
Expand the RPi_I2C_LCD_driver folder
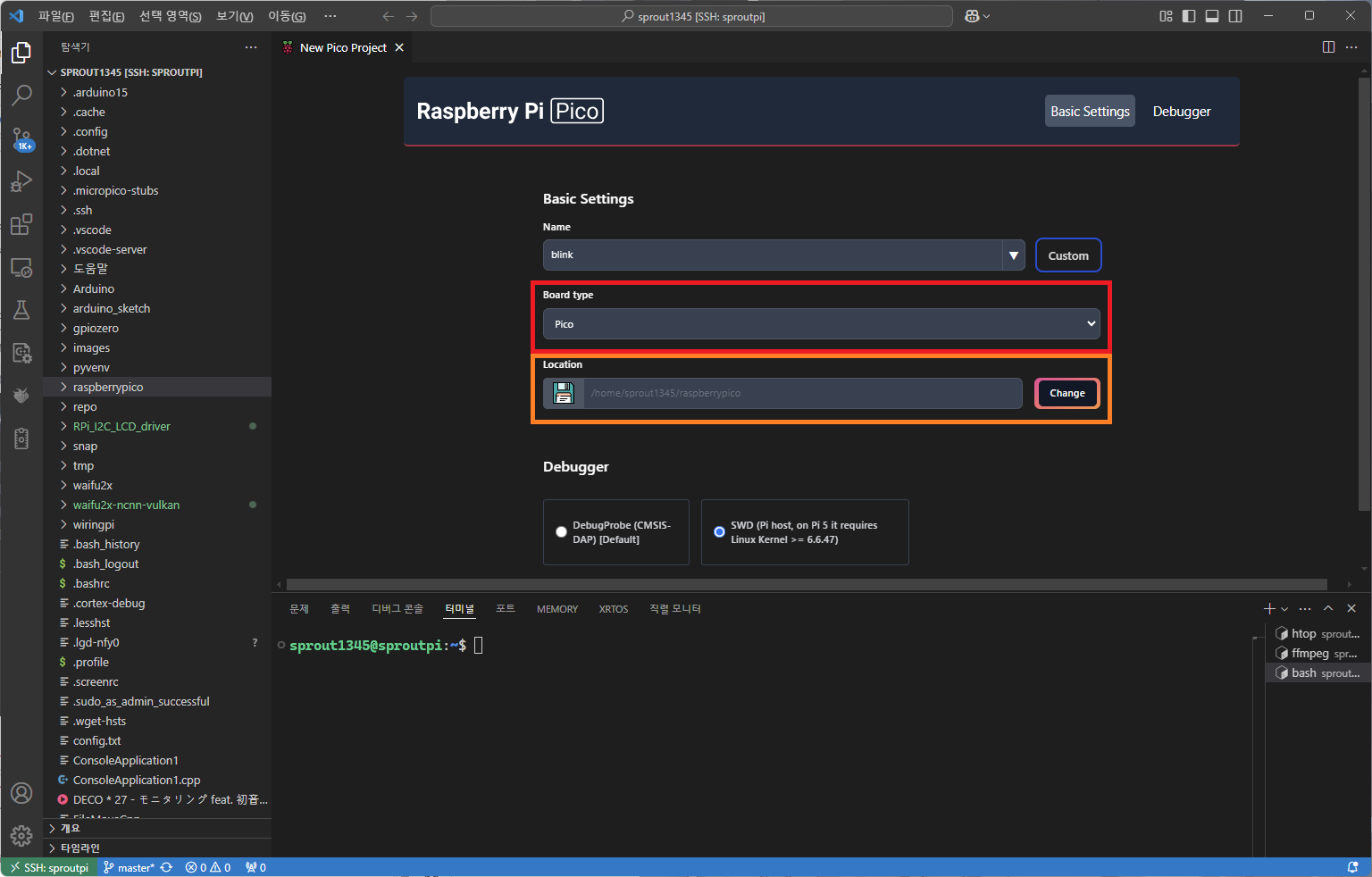coord(156,426)
